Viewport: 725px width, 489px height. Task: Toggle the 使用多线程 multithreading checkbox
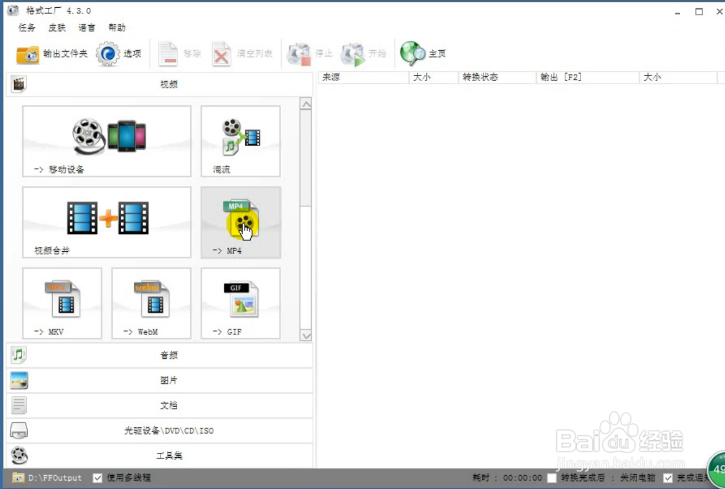[x=98, y=478]
